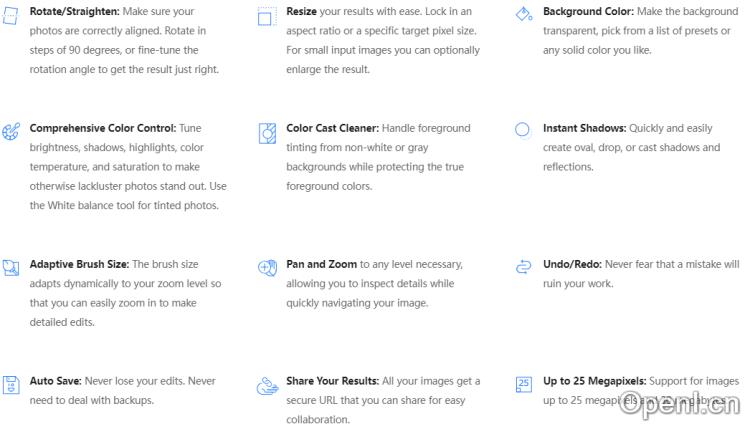Click the "Adaptive Brush Size:" heading
The image size is (750, 424).
point(79,265)
